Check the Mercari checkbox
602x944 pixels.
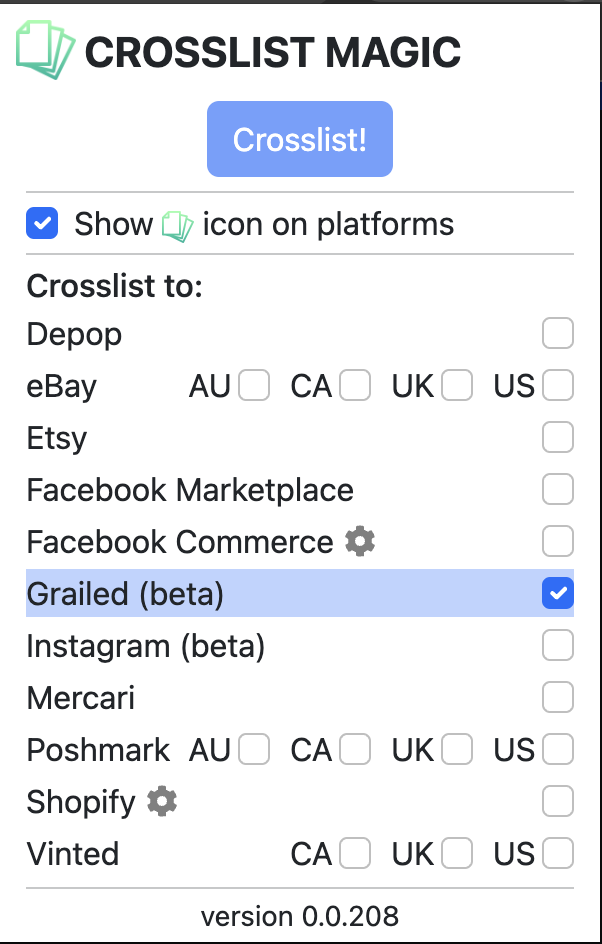pos(557,697)
